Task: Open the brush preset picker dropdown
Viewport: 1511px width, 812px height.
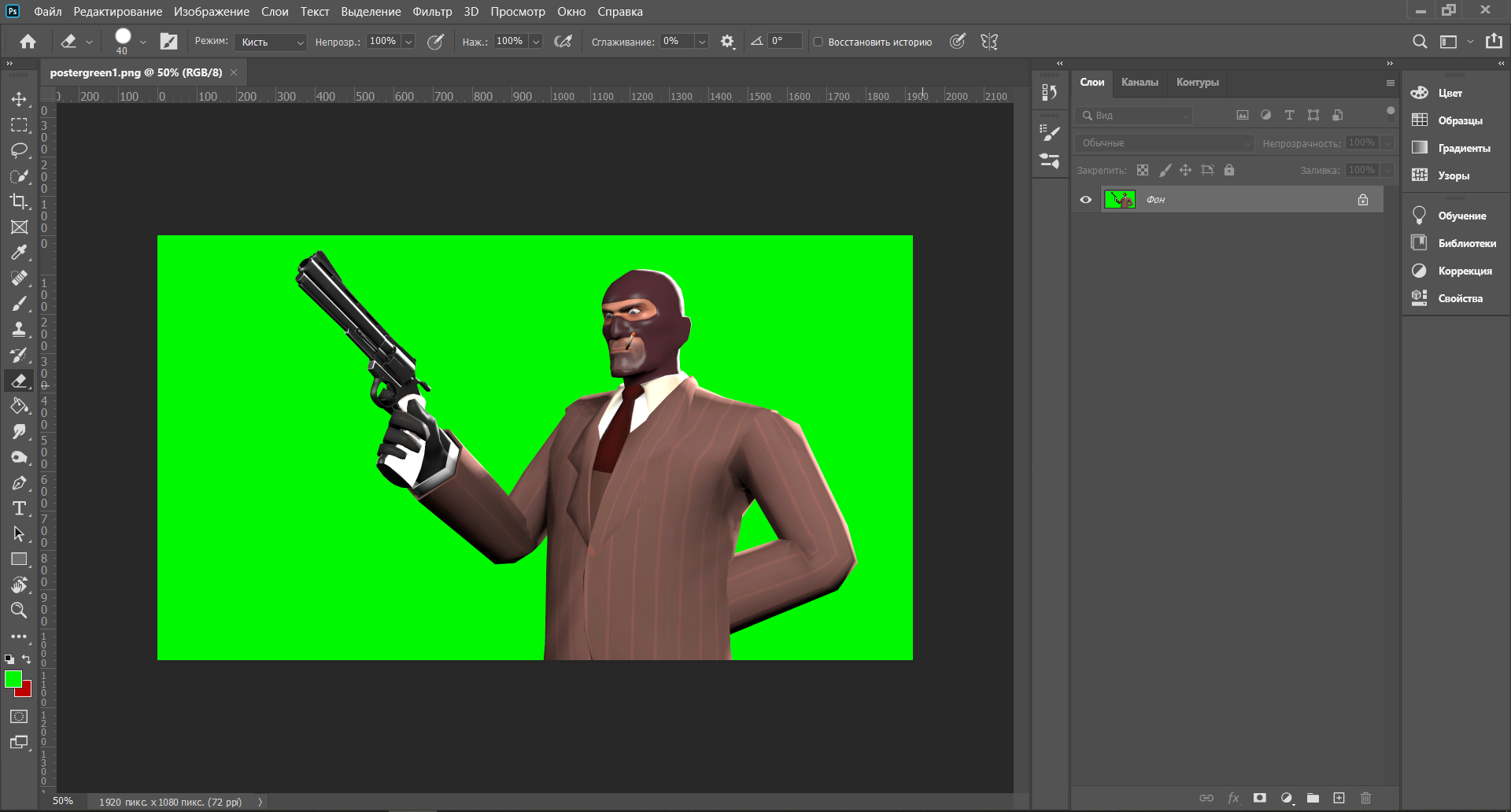Action: (142, 42)
